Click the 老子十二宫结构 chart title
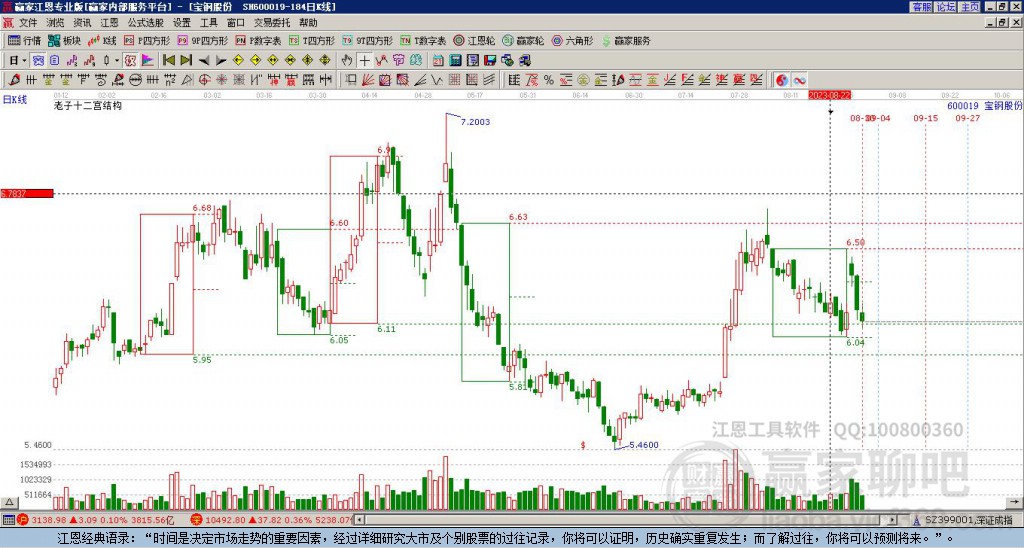This screenshot has width=1024, height=548. click(x=88, y=105)
